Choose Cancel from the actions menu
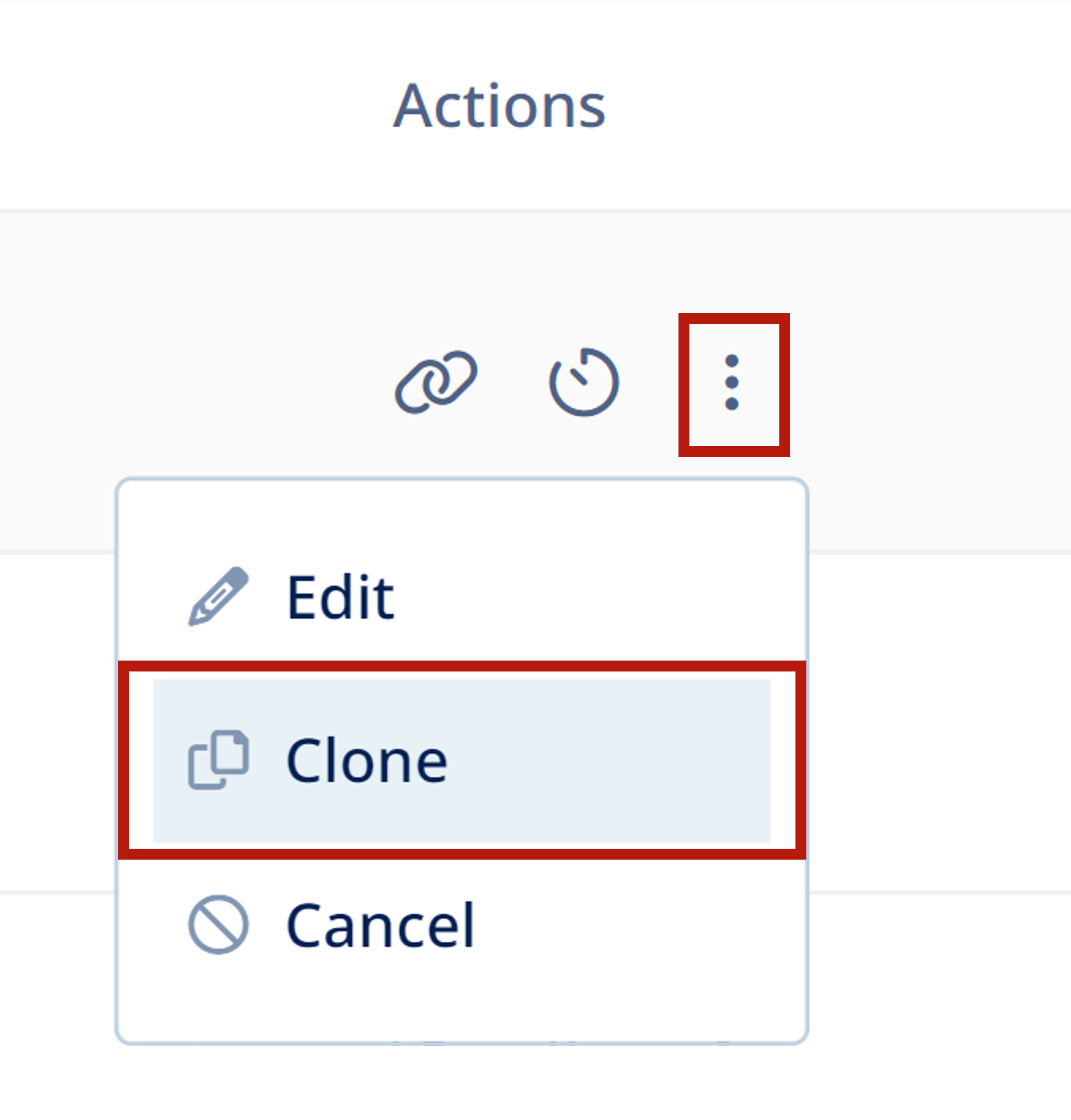The image size is (1071, 1120). click(461, 925)
